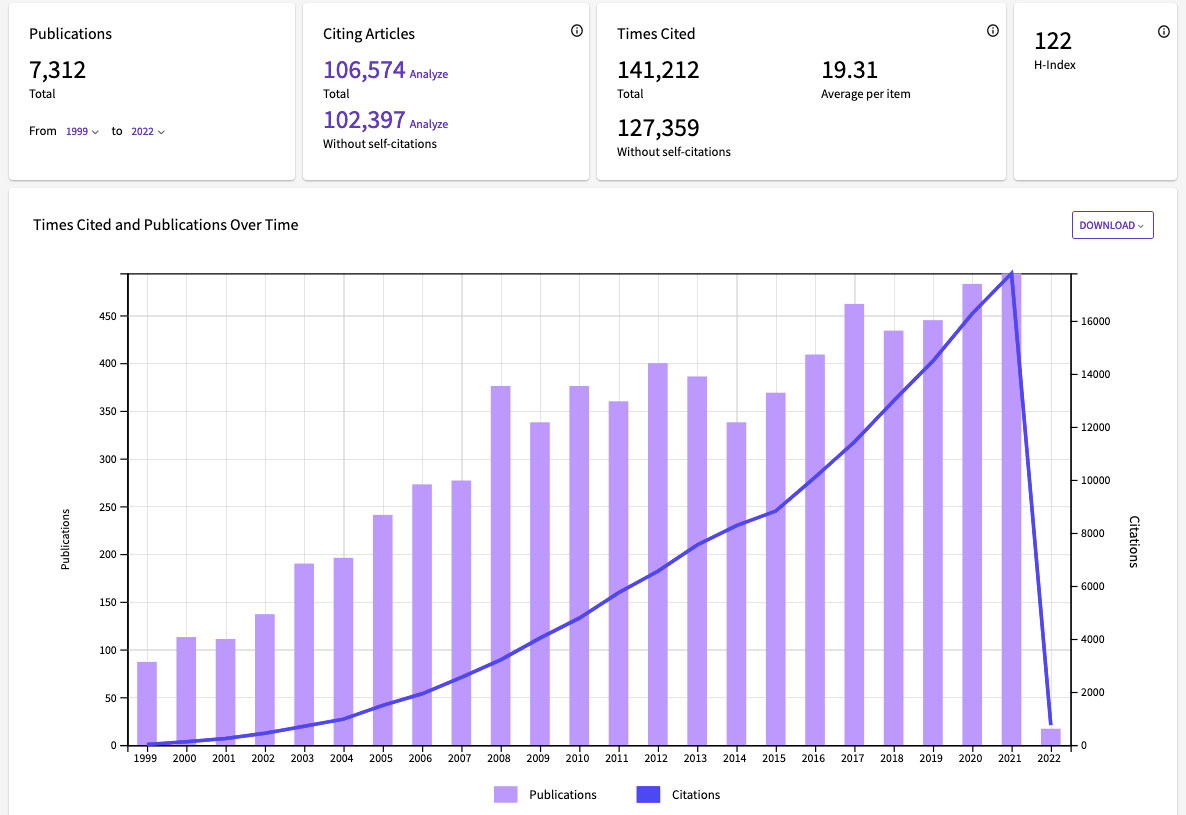This screenshot has height=815, width=1186.
Task: Open the 106,574 citing articles count
Action: click(364, 70)
